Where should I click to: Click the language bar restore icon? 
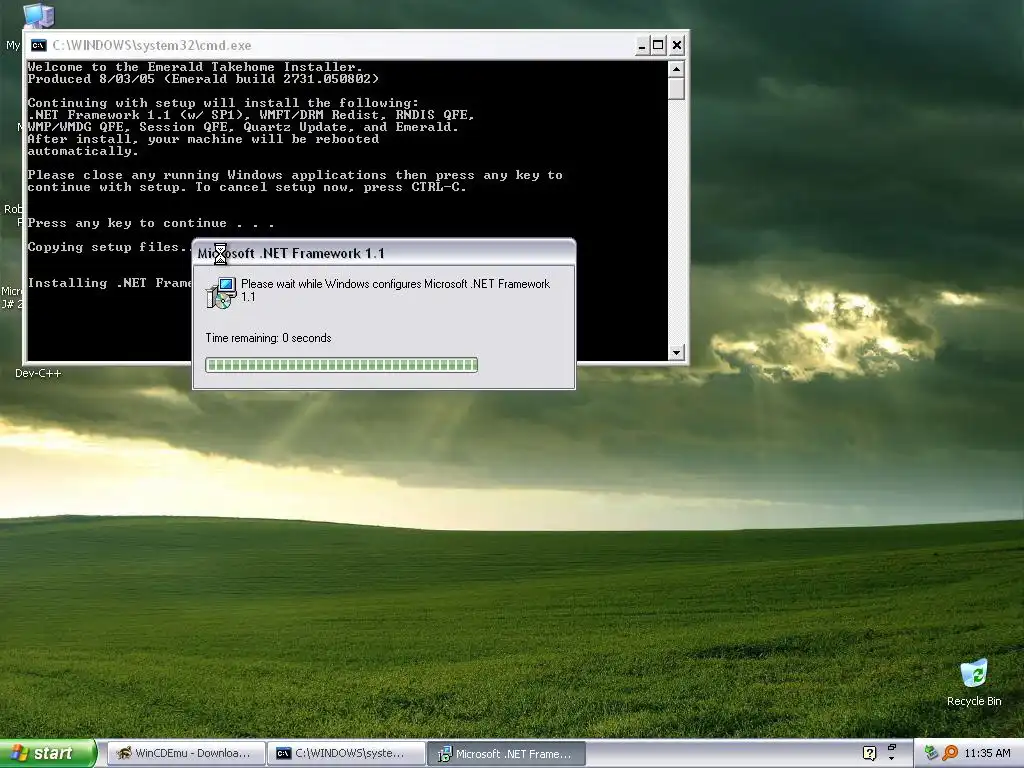pyautogui.click(x=891, y=748)
